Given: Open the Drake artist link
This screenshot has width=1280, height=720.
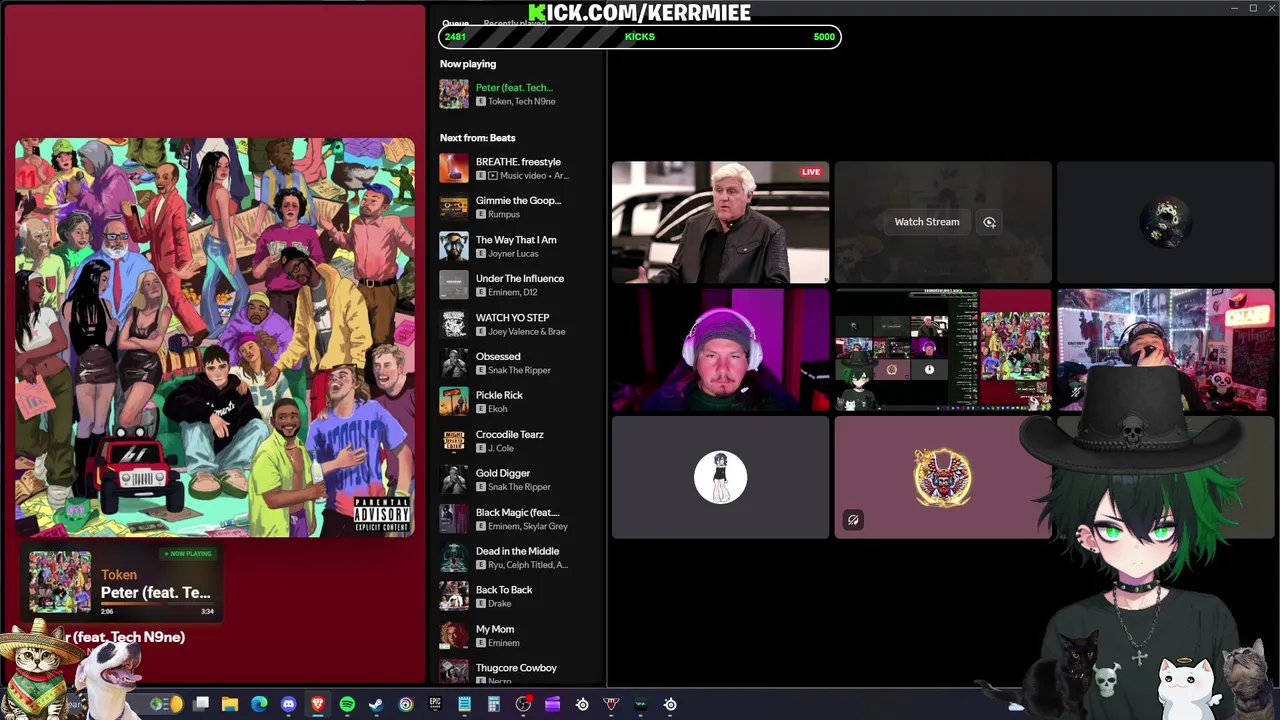Looking at the screenshot, I should point(500,604).
